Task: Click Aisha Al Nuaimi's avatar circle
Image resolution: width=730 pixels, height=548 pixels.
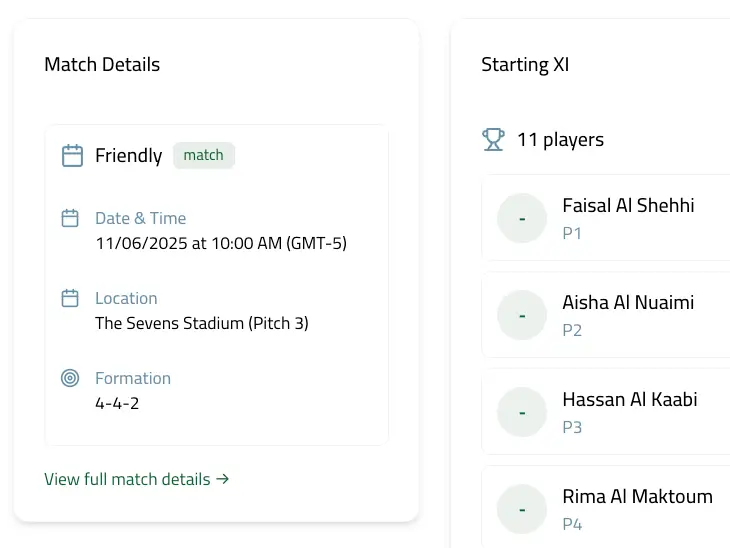Action: pyautogui.click(x=522, y=315)
